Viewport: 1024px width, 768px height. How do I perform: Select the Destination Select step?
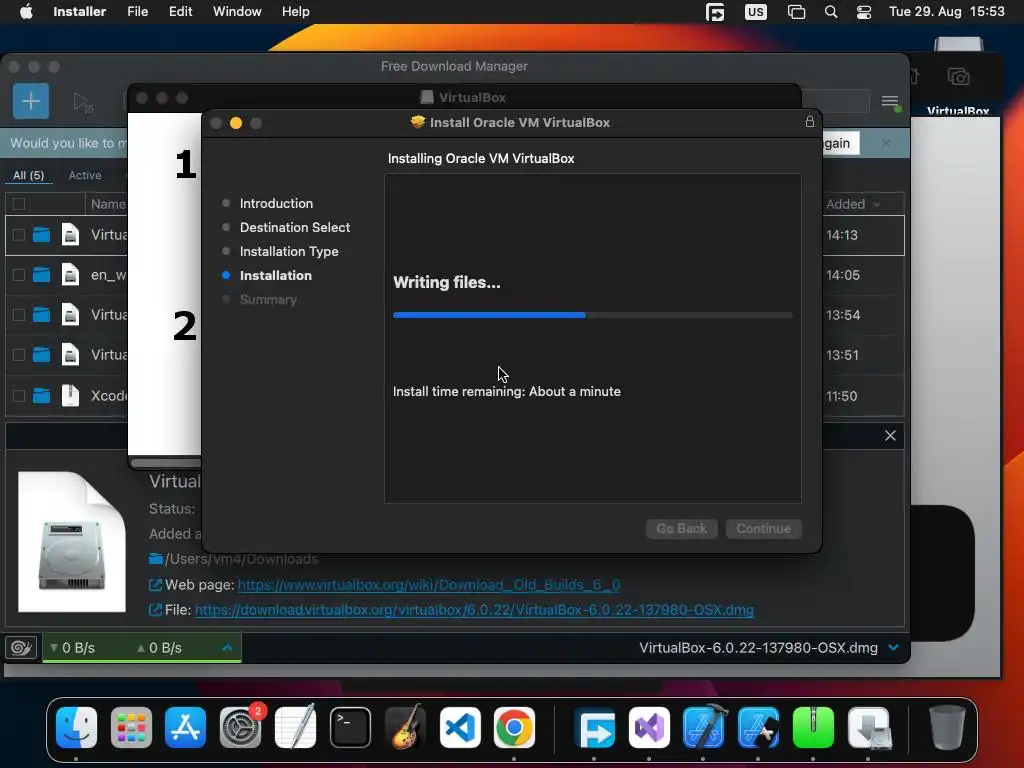click(x=295, y=227)
